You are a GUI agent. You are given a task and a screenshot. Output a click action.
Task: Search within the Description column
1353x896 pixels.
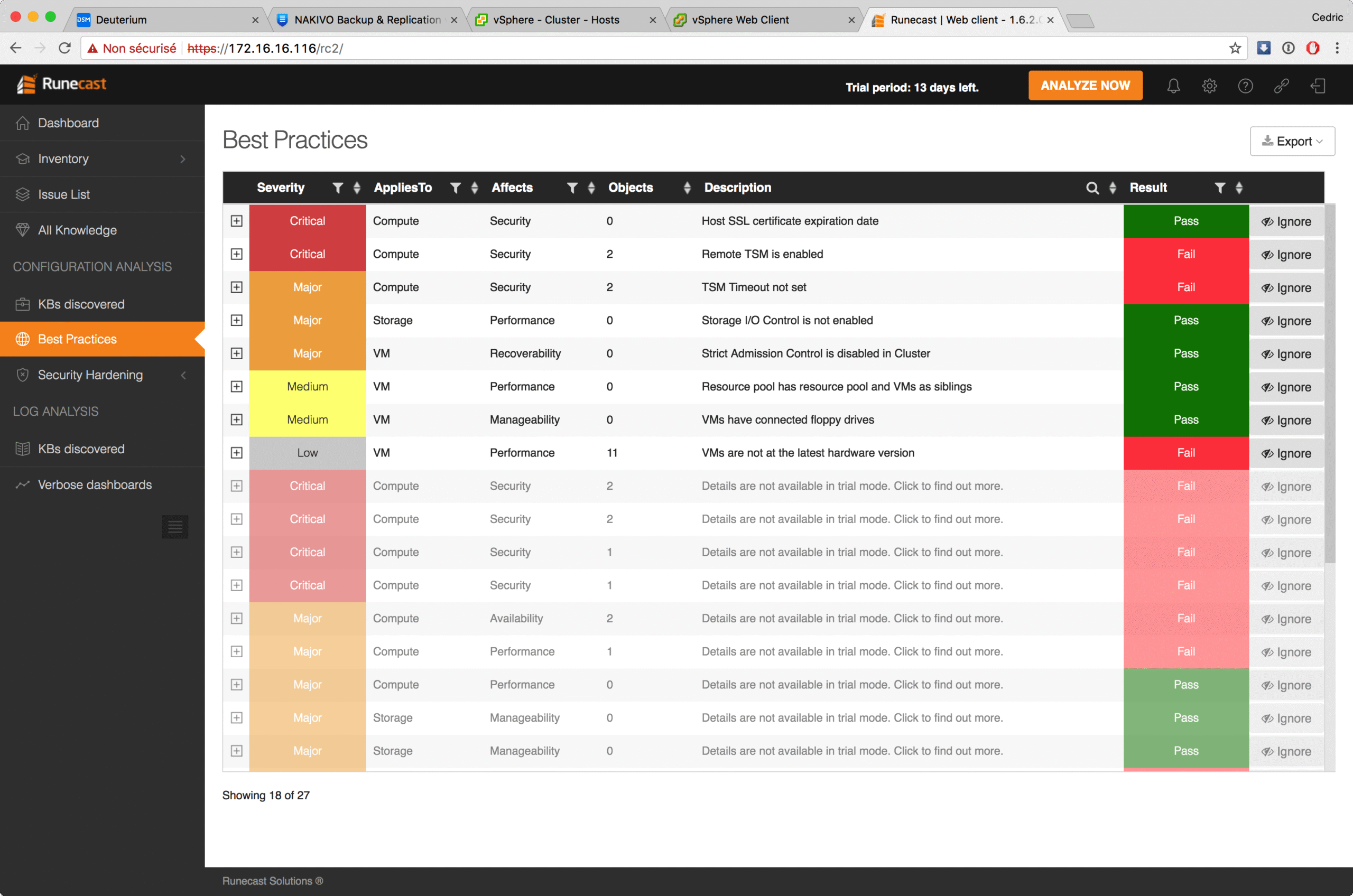(x=1092, y=188)
